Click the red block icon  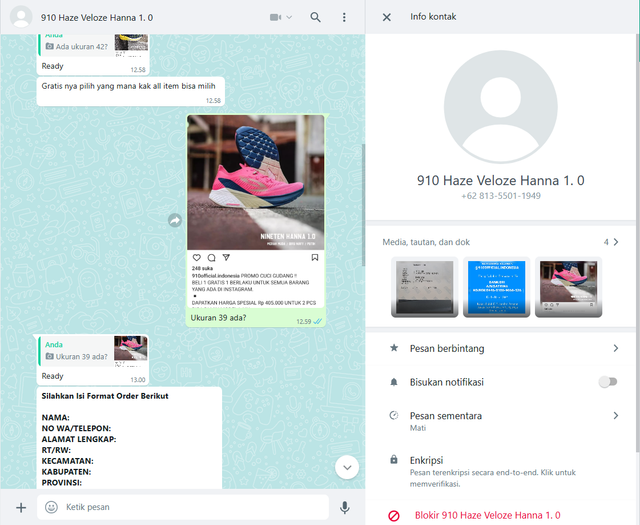point(394,516)
